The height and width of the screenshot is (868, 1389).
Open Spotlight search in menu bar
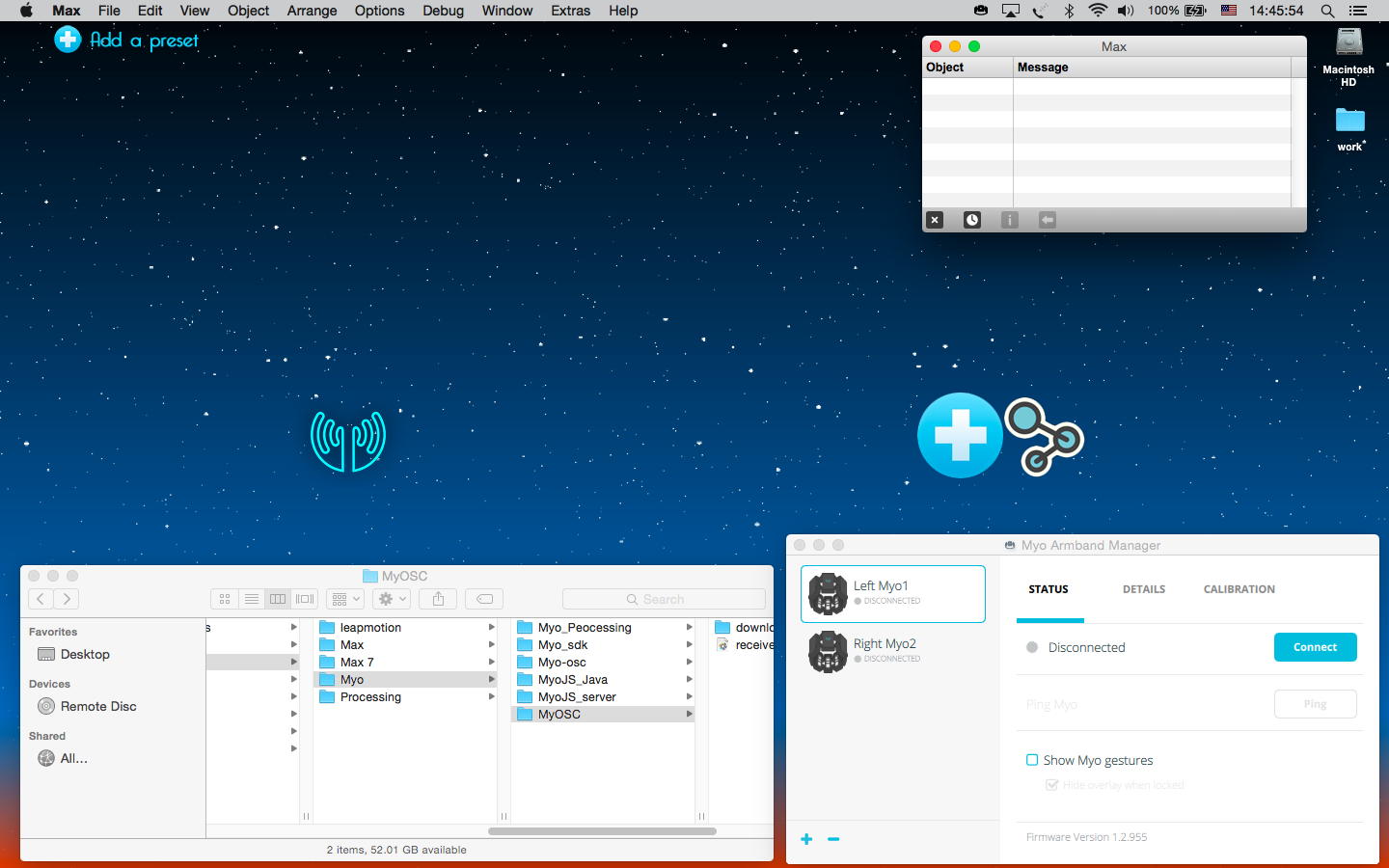click(x=1327, y=11)
